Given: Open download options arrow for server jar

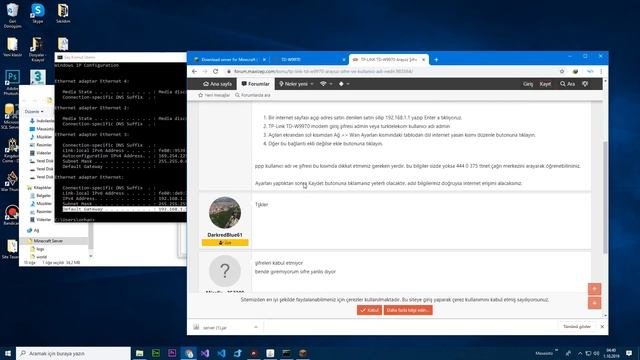Looking at the screenshot, I should [x=256, y=327].
